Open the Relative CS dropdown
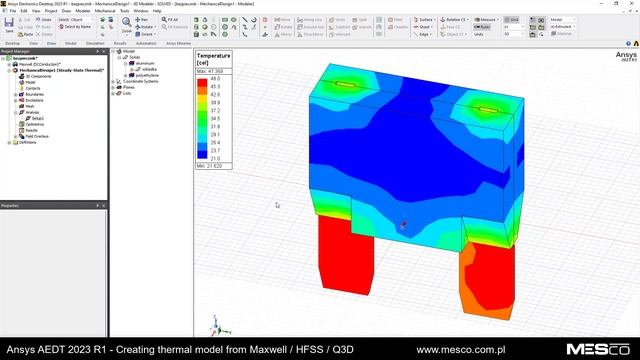The height and width of the screenshot is (360, 640). click(x=455, y=20)
